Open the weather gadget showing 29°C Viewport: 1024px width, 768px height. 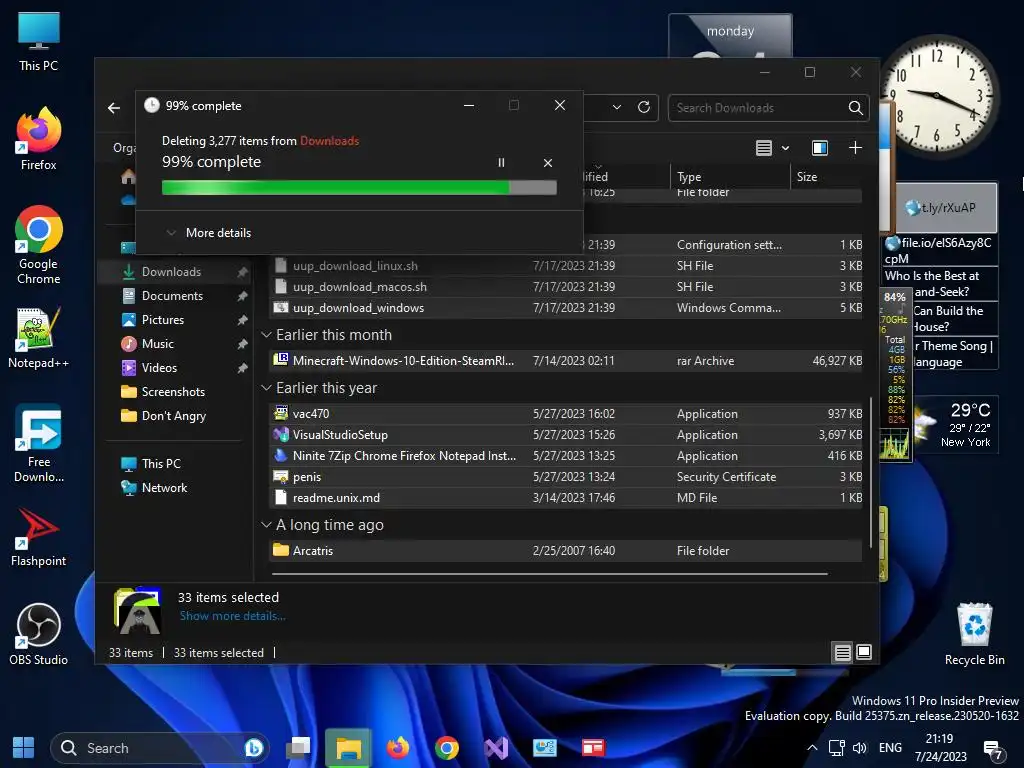954,426
